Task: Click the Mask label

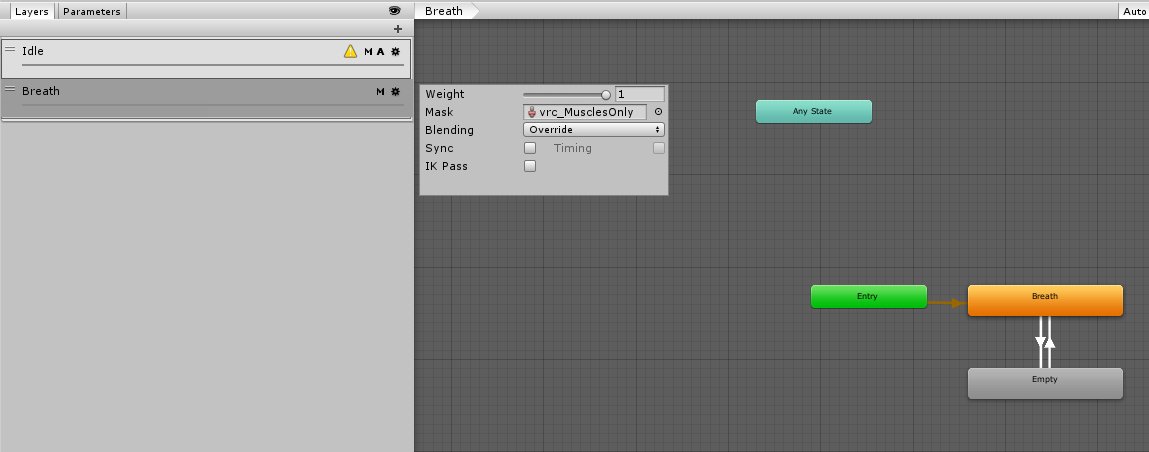Action: click(x=439, y=112)
